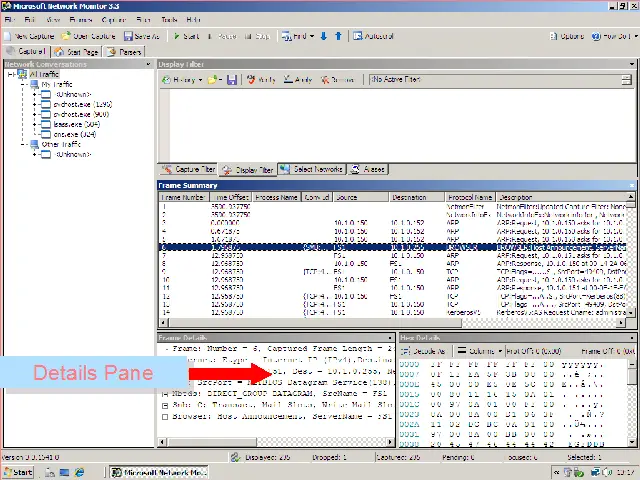This screenshot has height=480, width=640.
Task: Select All Traffic in the conversations tree
Action: click(x=44, y=74)
